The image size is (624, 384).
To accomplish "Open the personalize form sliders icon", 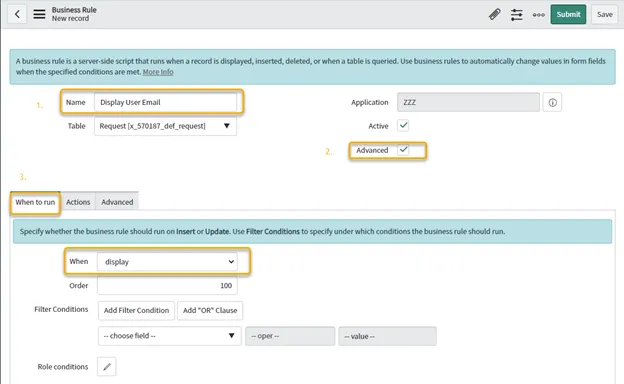I will (517, 15).
